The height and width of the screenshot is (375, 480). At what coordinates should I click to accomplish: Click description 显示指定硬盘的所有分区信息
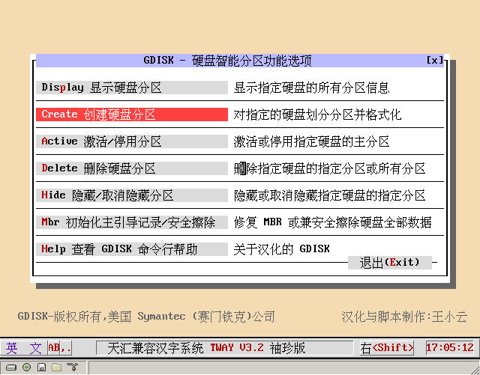[x=312, y=88]
